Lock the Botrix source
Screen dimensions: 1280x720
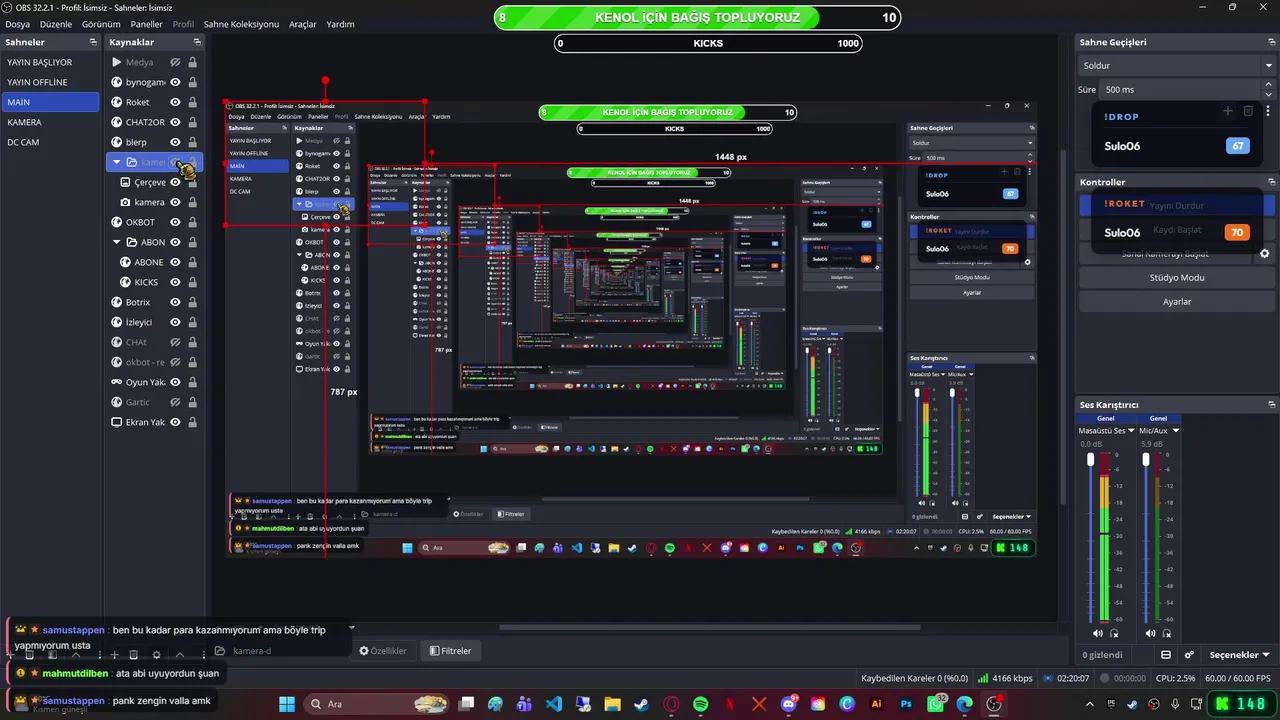192,302
